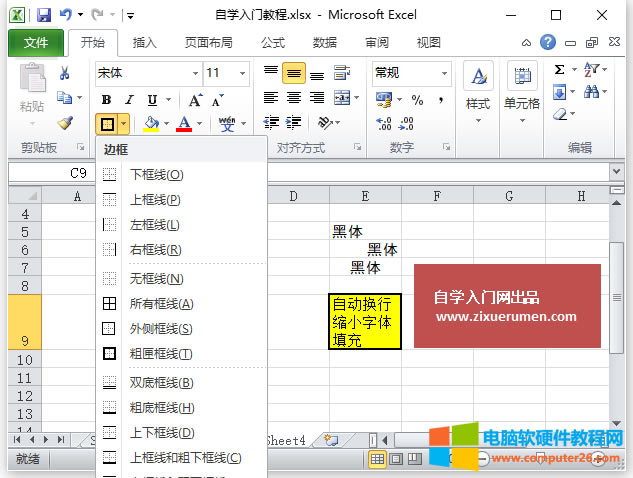This screenshot has height=478, width=633.
Task: Click the Increase Indent icon
Action: pos(293,122)
